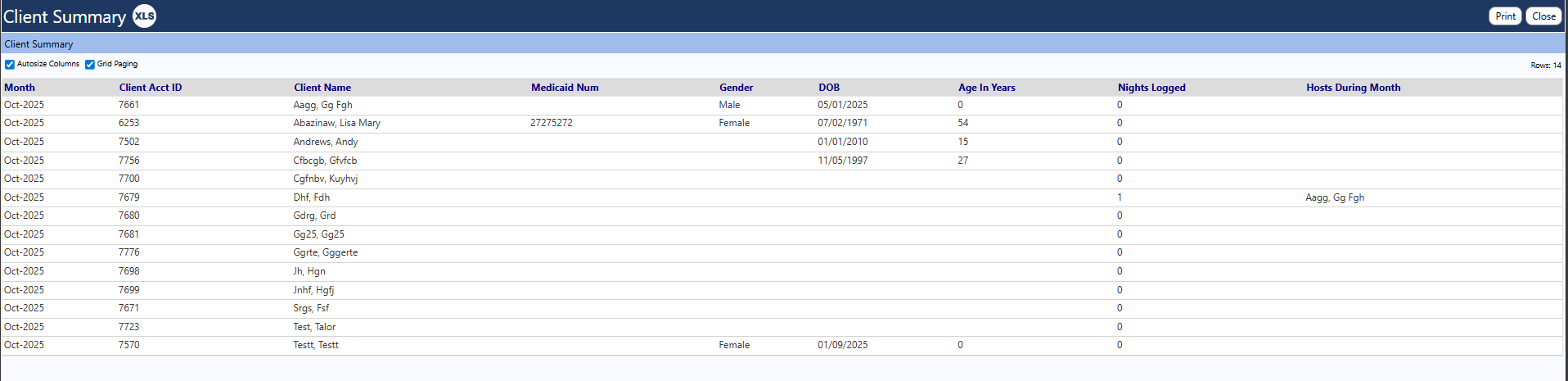Click Female in Testt row
The width and height of the screenshot is (1568, 381).
tap(734, 345)
